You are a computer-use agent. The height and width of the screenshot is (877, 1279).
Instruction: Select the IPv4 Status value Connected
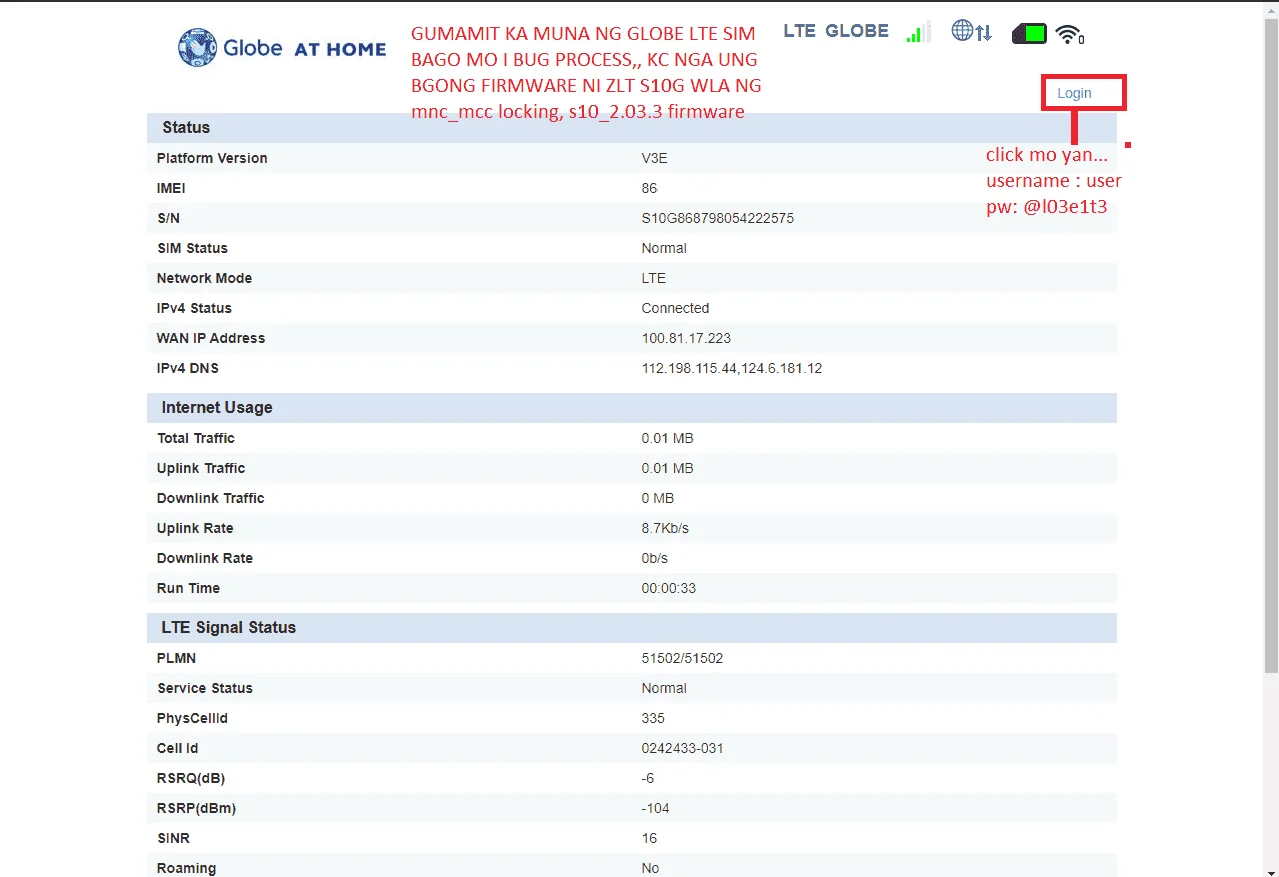click(675, 308)
